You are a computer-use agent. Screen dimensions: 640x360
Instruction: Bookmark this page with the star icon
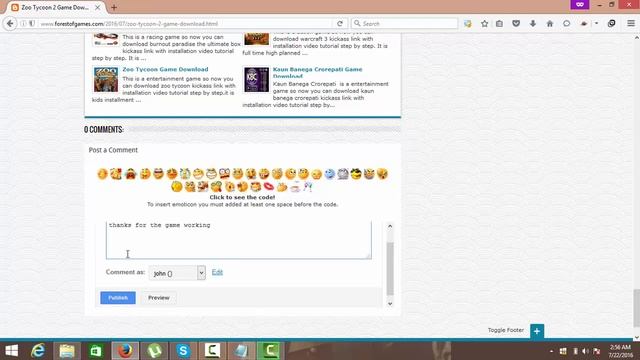click(x=484, y=24)
